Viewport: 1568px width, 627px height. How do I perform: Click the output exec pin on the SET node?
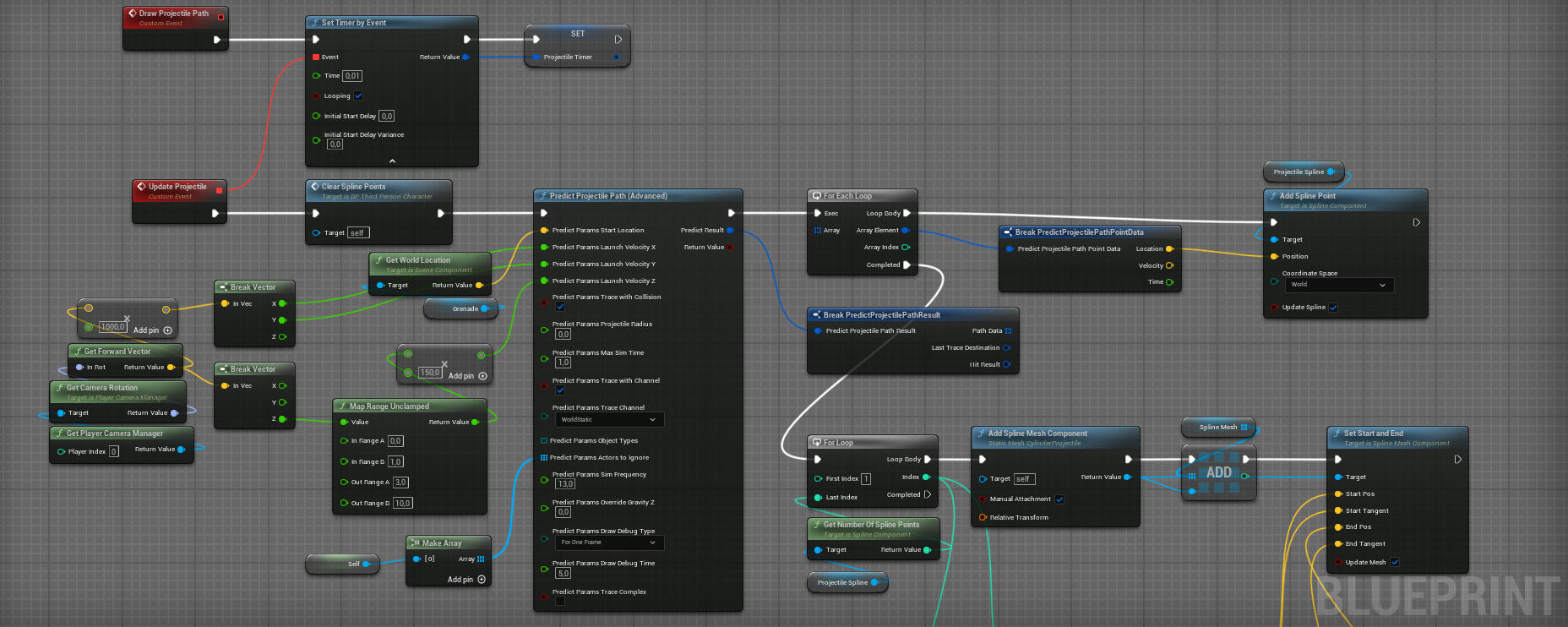[618, 40]
